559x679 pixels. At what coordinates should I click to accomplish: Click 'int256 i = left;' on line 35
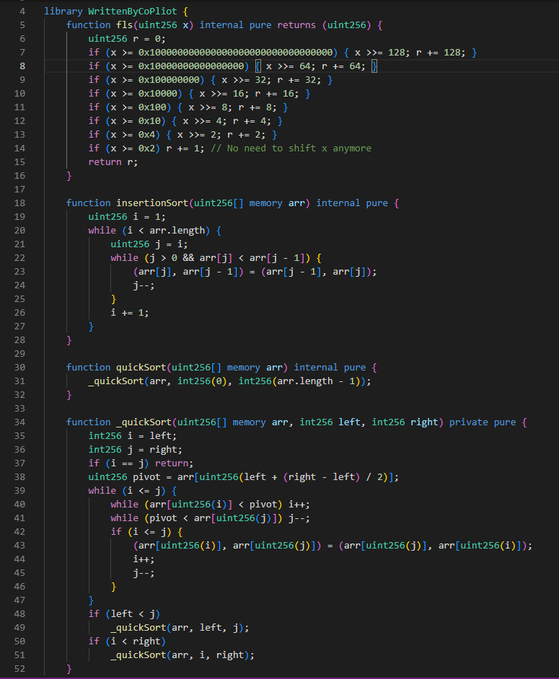click(x=132, y=436)
